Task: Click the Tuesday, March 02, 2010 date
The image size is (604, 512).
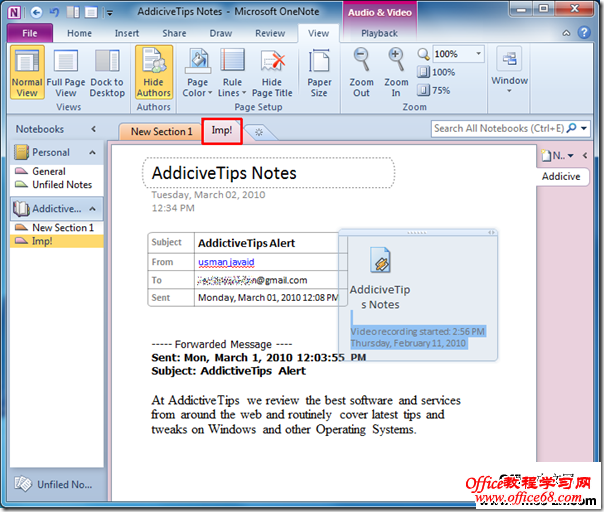Action: (x=208, y=195)
